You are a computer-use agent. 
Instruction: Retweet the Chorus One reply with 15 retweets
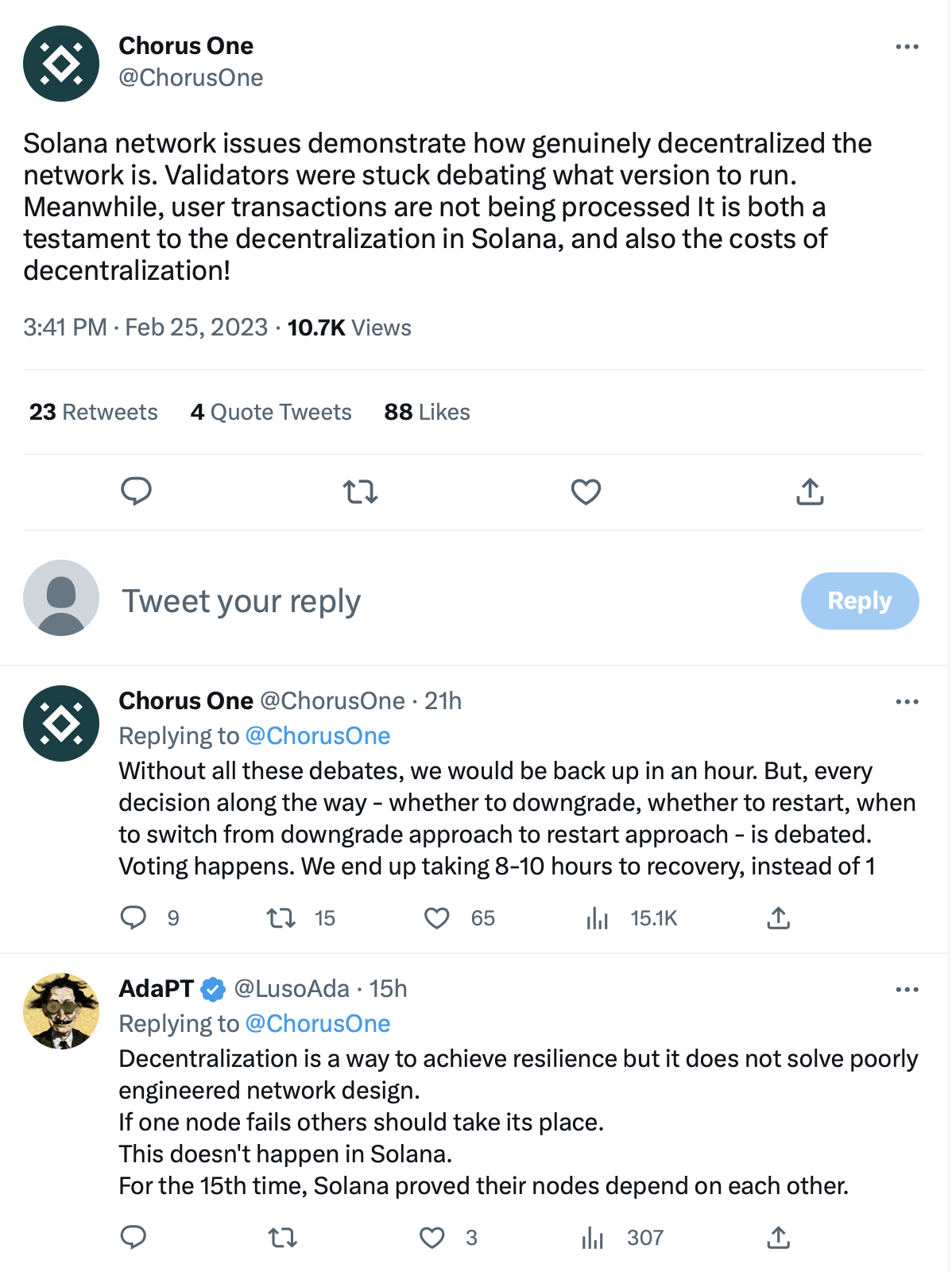click(281, 918)
